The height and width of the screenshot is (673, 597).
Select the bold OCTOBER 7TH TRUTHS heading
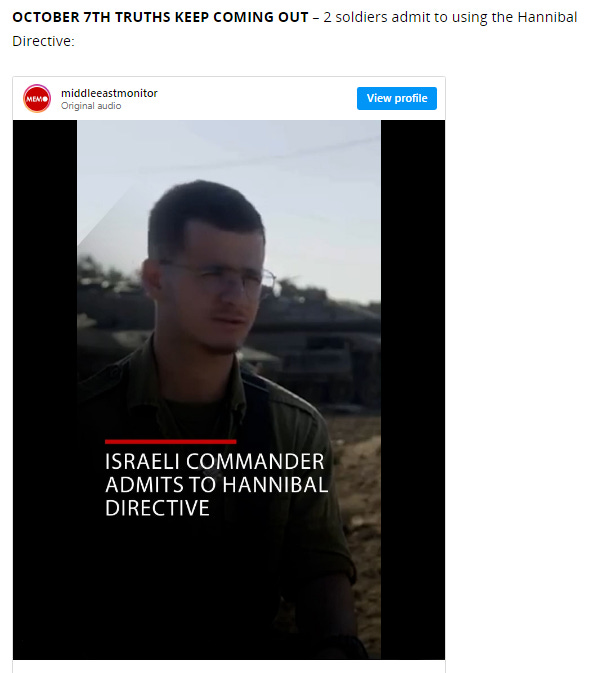pyautogui.click(x=160, y=17)
